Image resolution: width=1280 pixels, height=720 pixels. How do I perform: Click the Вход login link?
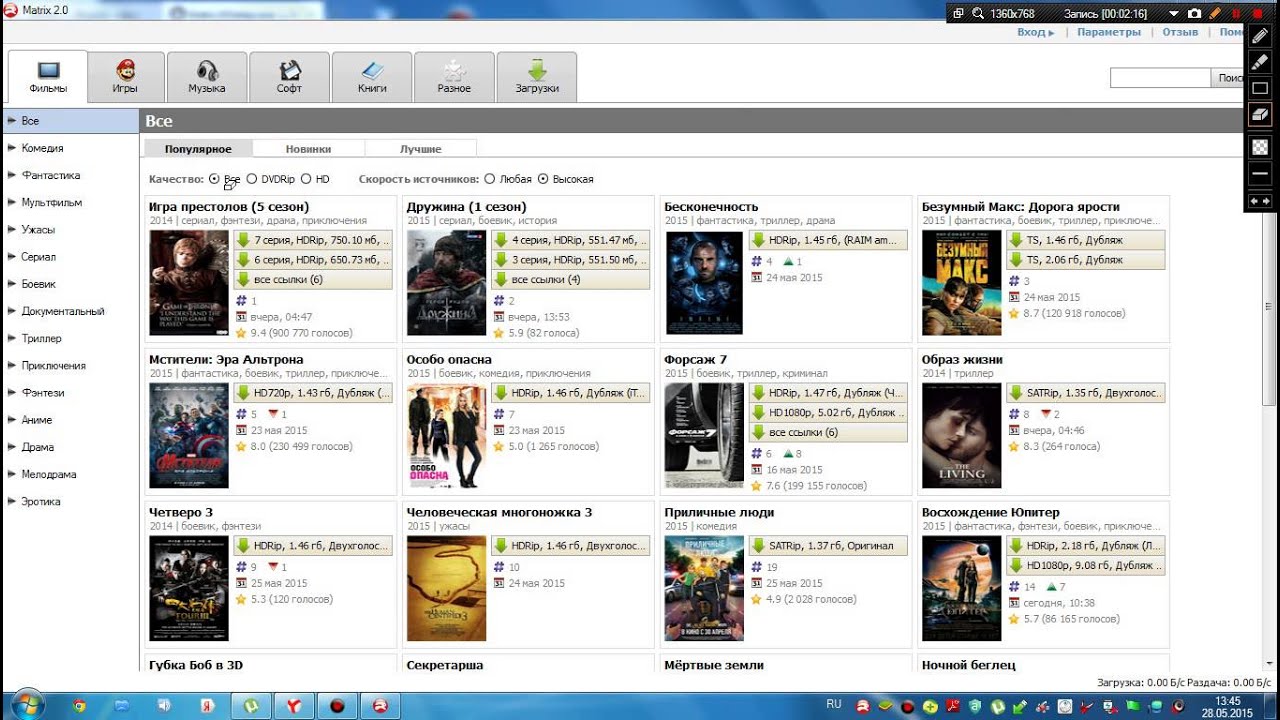tap(1035, 32)
